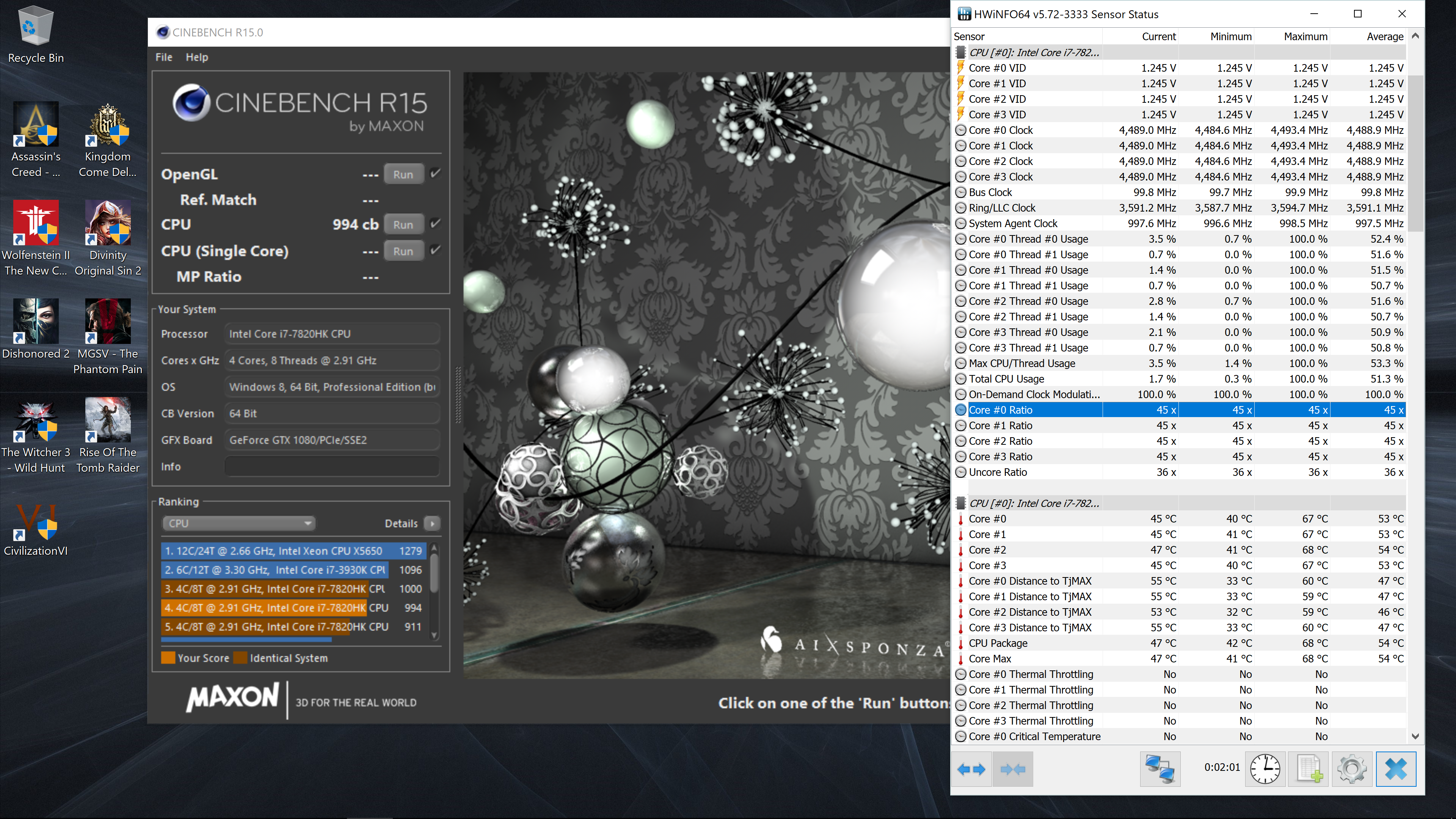Click the Info input field
The image size is (1456, 819).
point(332,466)
